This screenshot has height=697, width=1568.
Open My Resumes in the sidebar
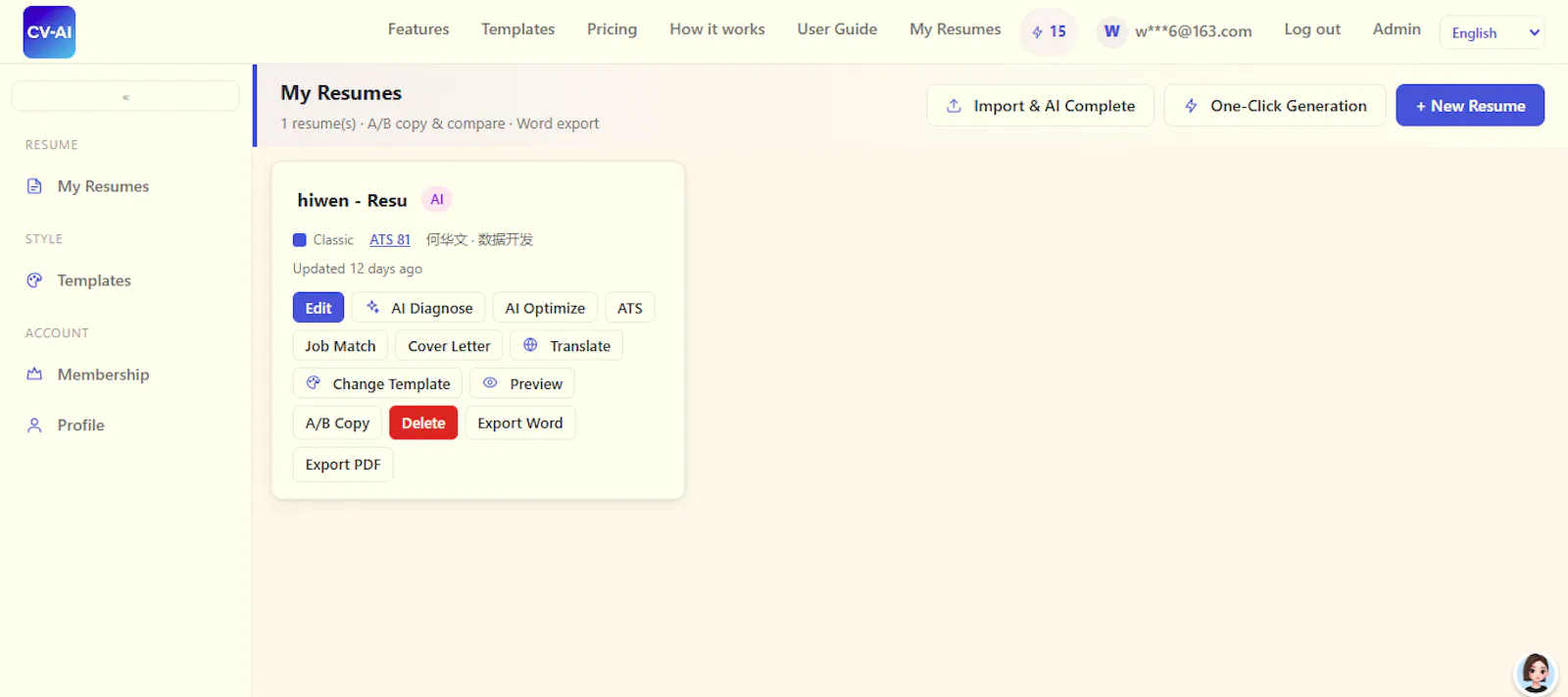click(x=103, y=186)
